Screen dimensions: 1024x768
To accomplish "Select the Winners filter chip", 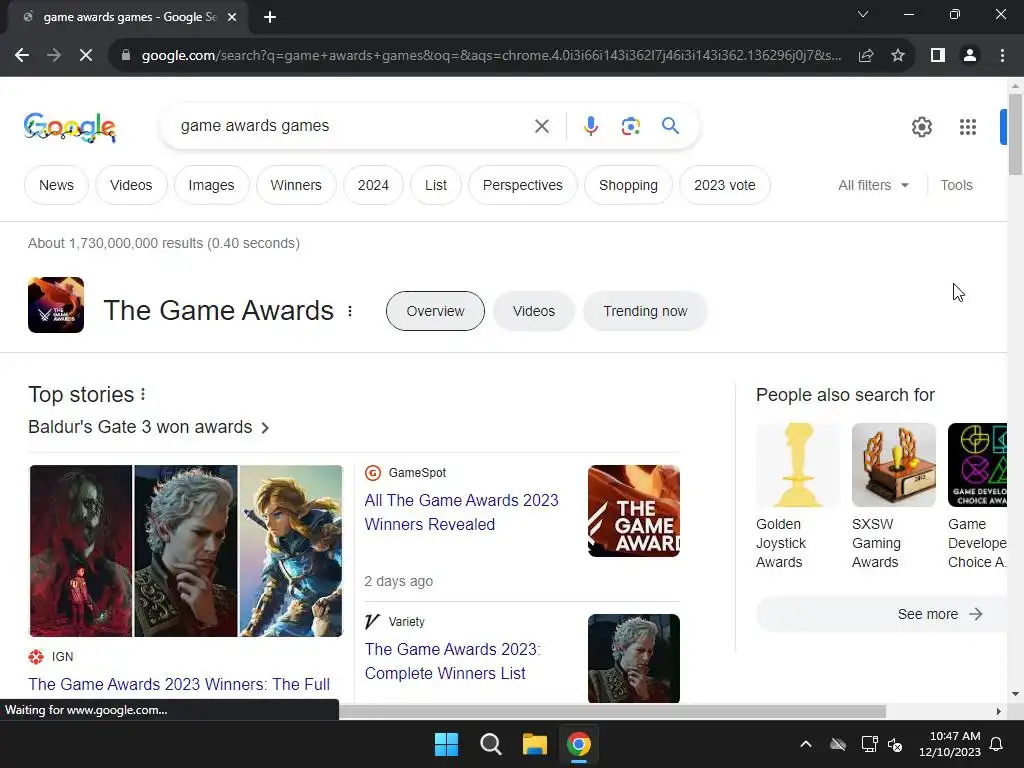I will click(296, 185).
